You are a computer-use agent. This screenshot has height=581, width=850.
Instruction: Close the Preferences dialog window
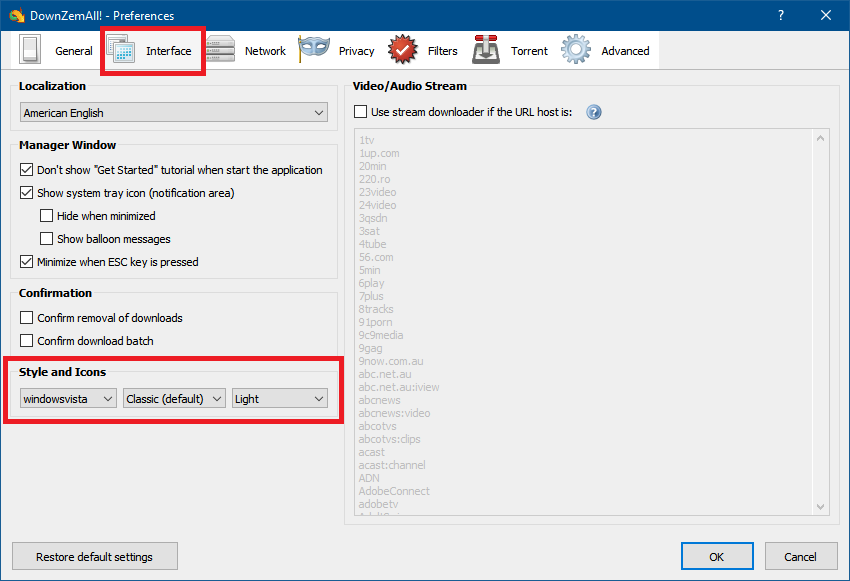pyautogui.click(x=826, y=15)
